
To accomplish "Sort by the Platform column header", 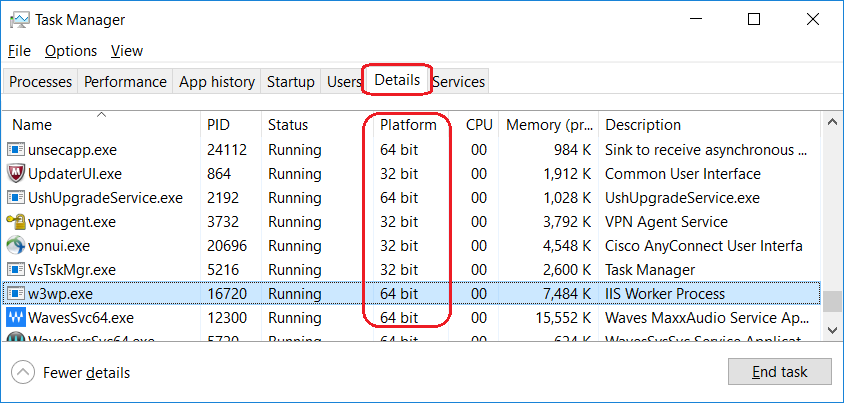I will click(408, 126).
